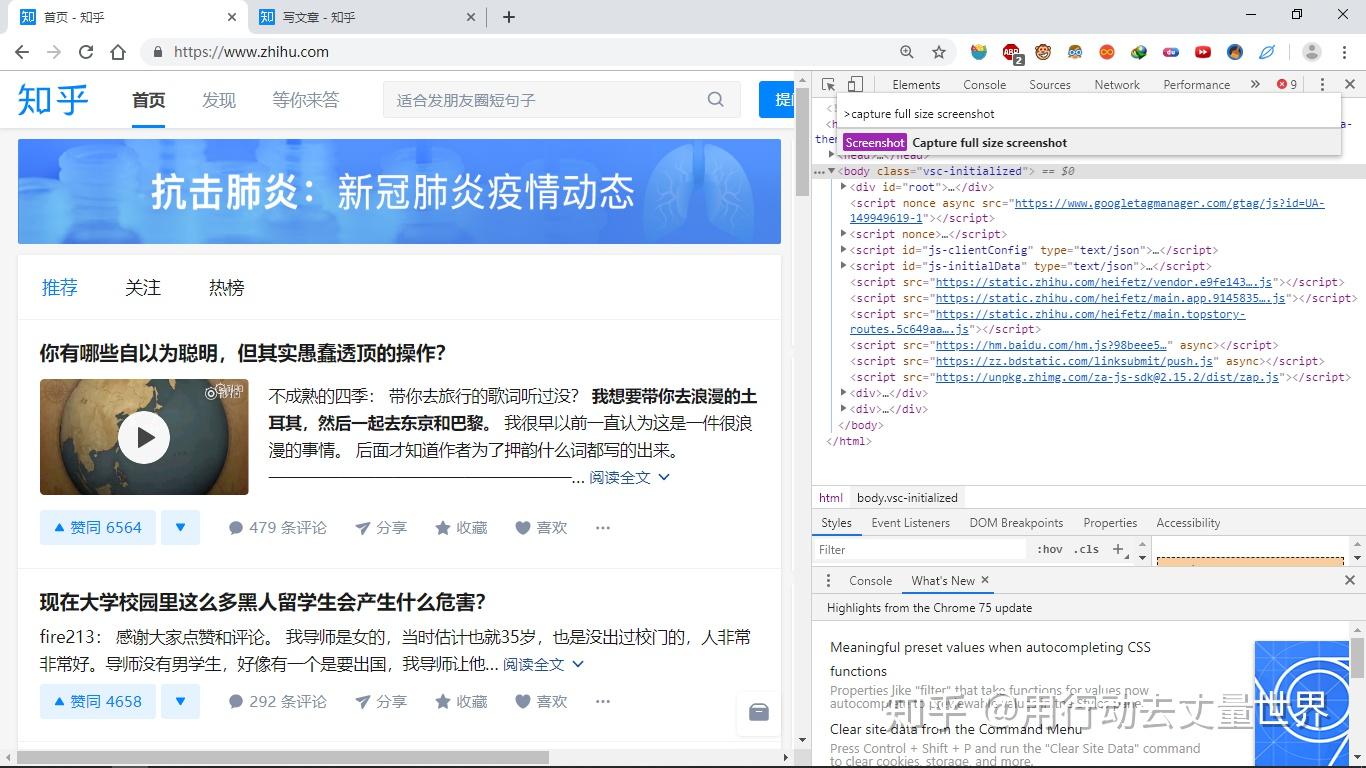Viewport: 1366px width, 768px height.
Task: Click the Styles filter input
Action: click(921, 549)
